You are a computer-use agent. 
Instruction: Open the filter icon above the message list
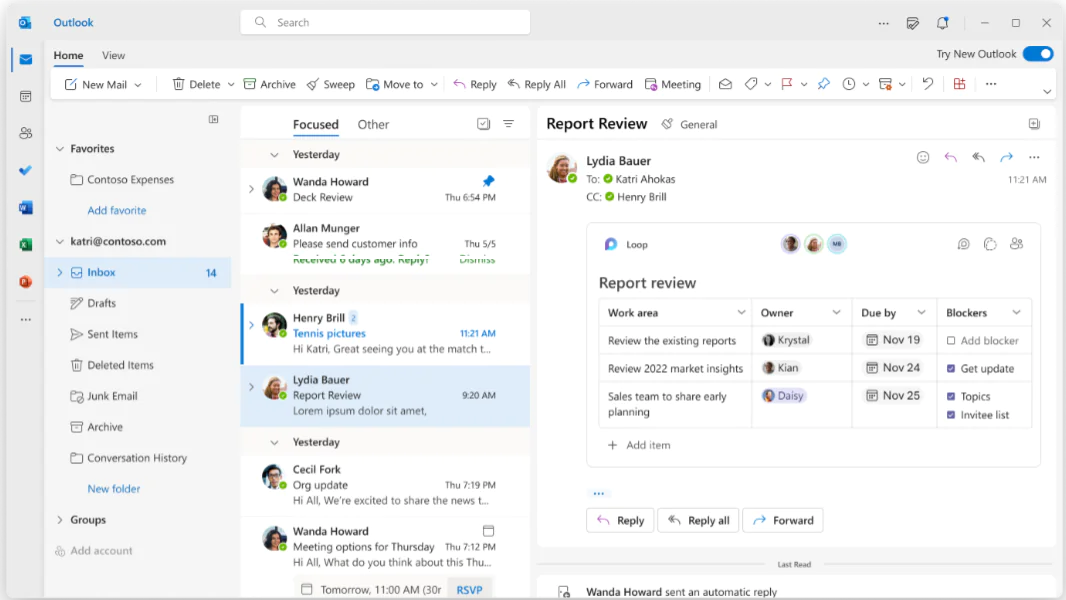pyautogui.click(x=508, y=123)
